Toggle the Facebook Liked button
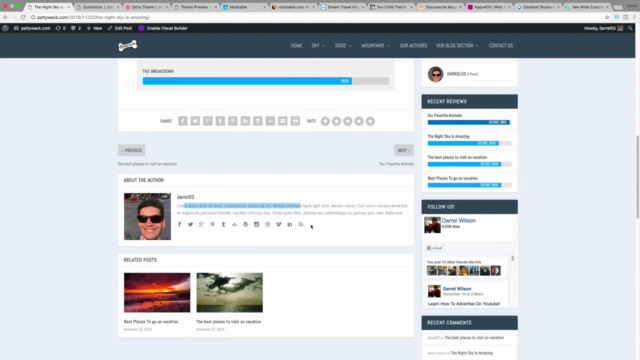The width and height of the screenshot is (640, 360). click(435, 248)
